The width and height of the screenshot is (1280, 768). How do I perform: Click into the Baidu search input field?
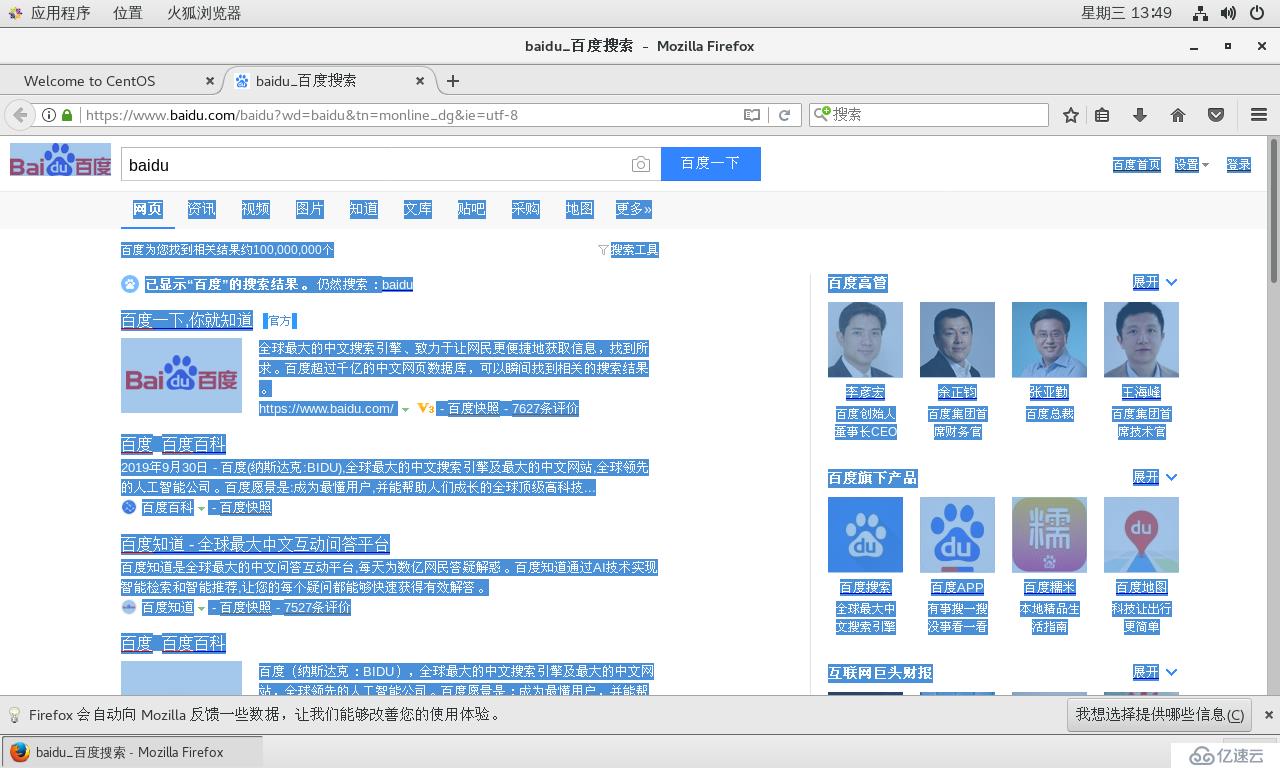pos(375,165)
